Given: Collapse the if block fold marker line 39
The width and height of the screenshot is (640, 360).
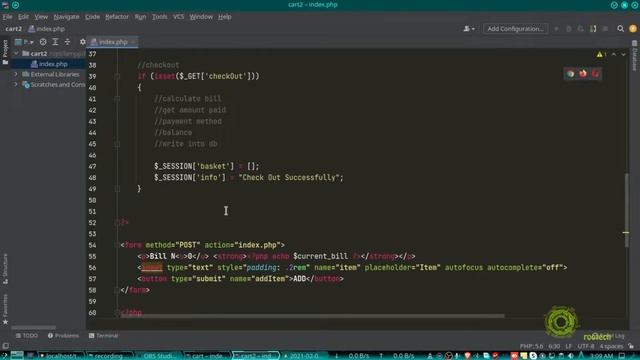Looking at the screenshot, I should pos(117,76).
